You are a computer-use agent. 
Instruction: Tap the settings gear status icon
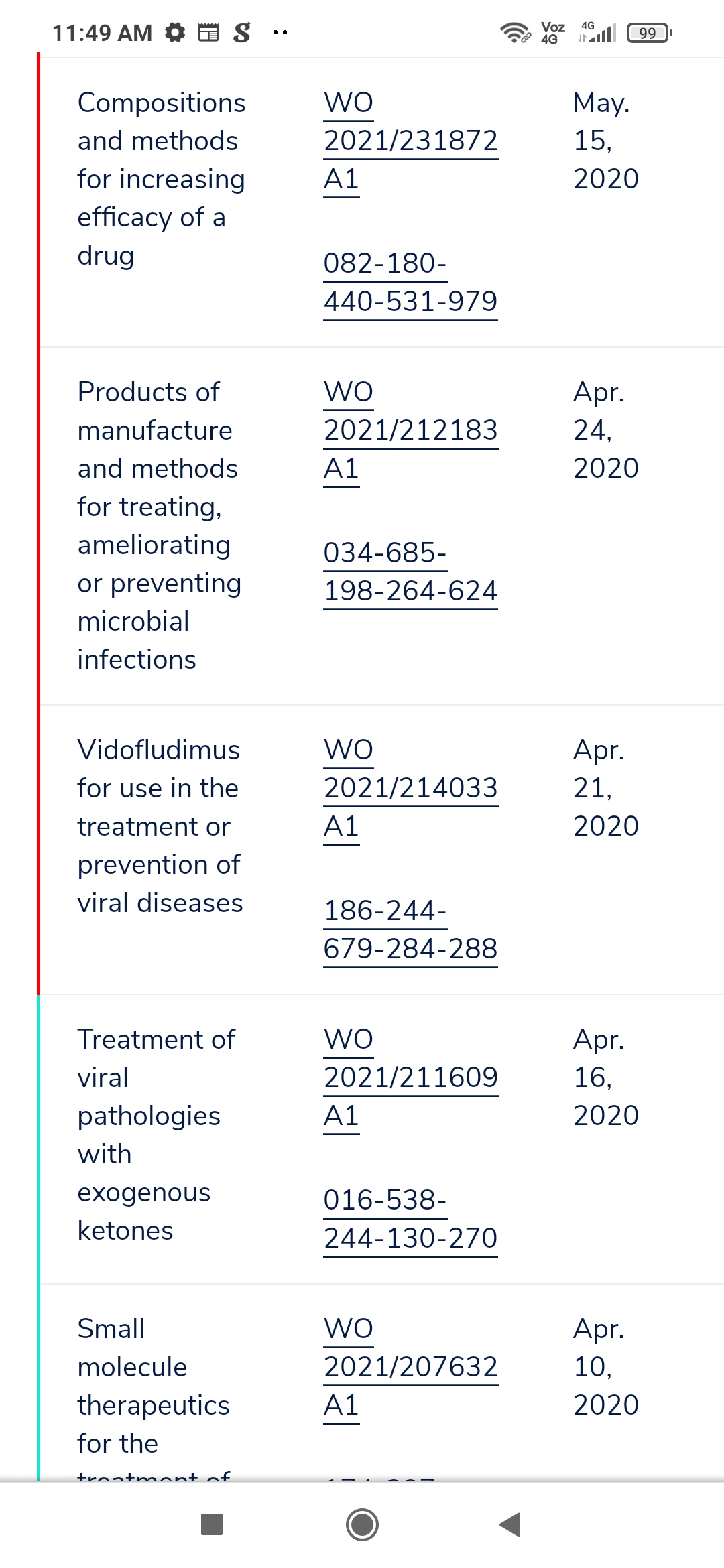(x=175, y=32)
